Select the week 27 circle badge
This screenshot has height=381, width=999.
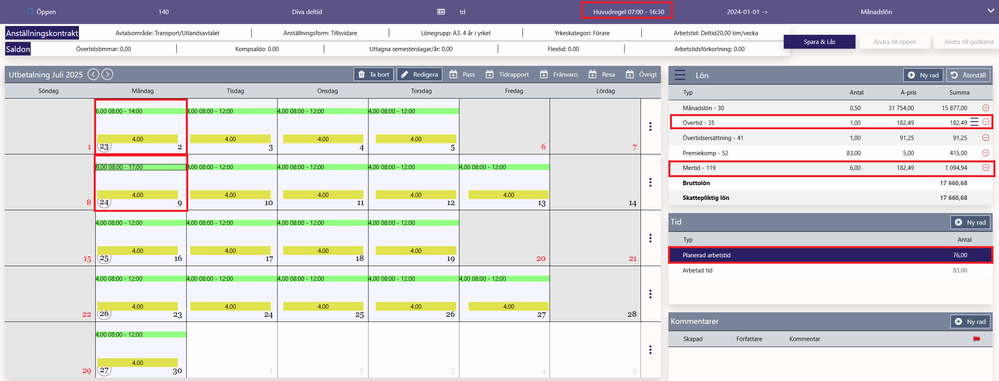pos(104,370)
